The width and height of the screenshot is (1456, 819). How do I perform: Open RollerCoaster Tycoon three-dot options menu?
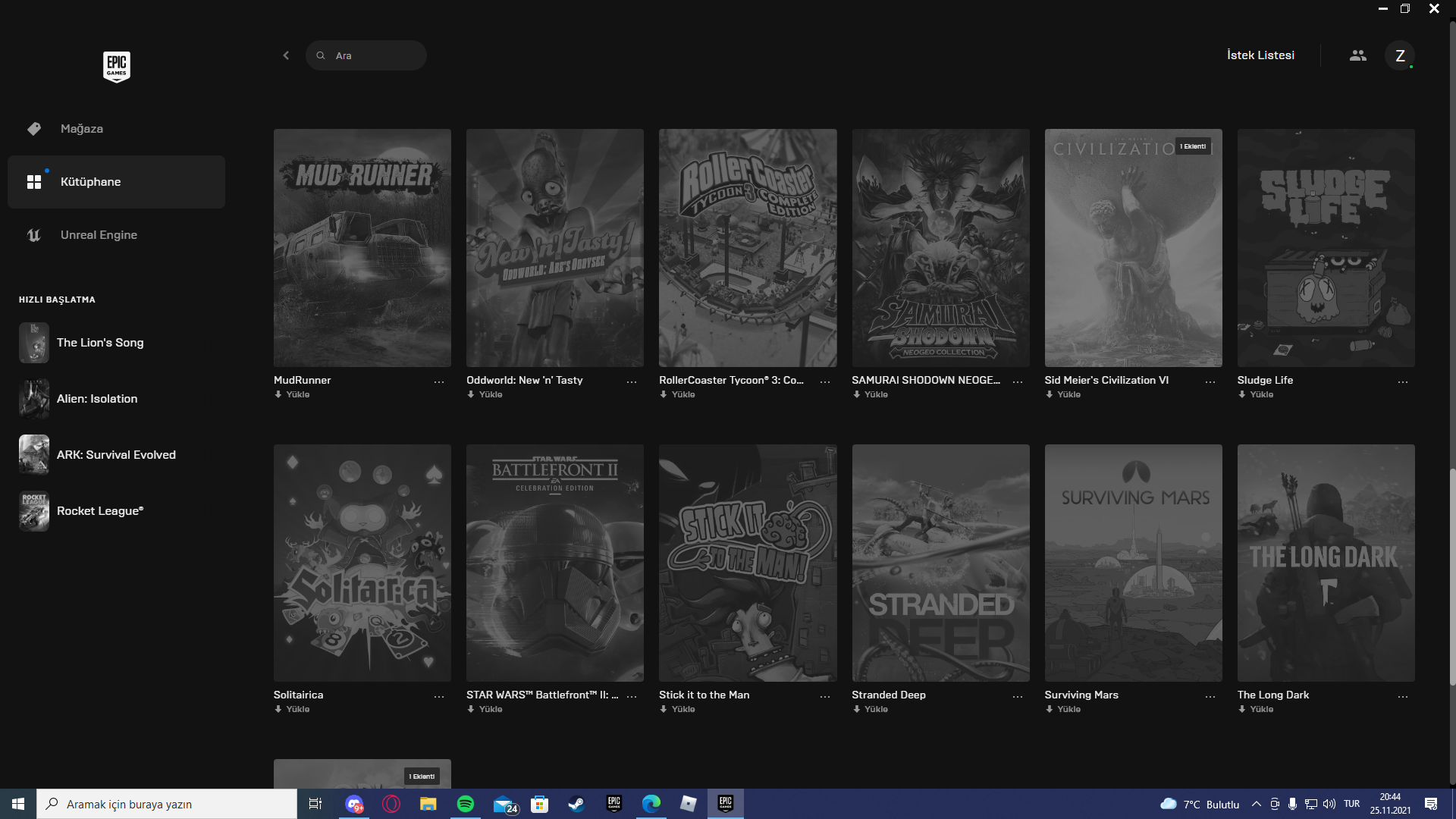click(825, 382)
